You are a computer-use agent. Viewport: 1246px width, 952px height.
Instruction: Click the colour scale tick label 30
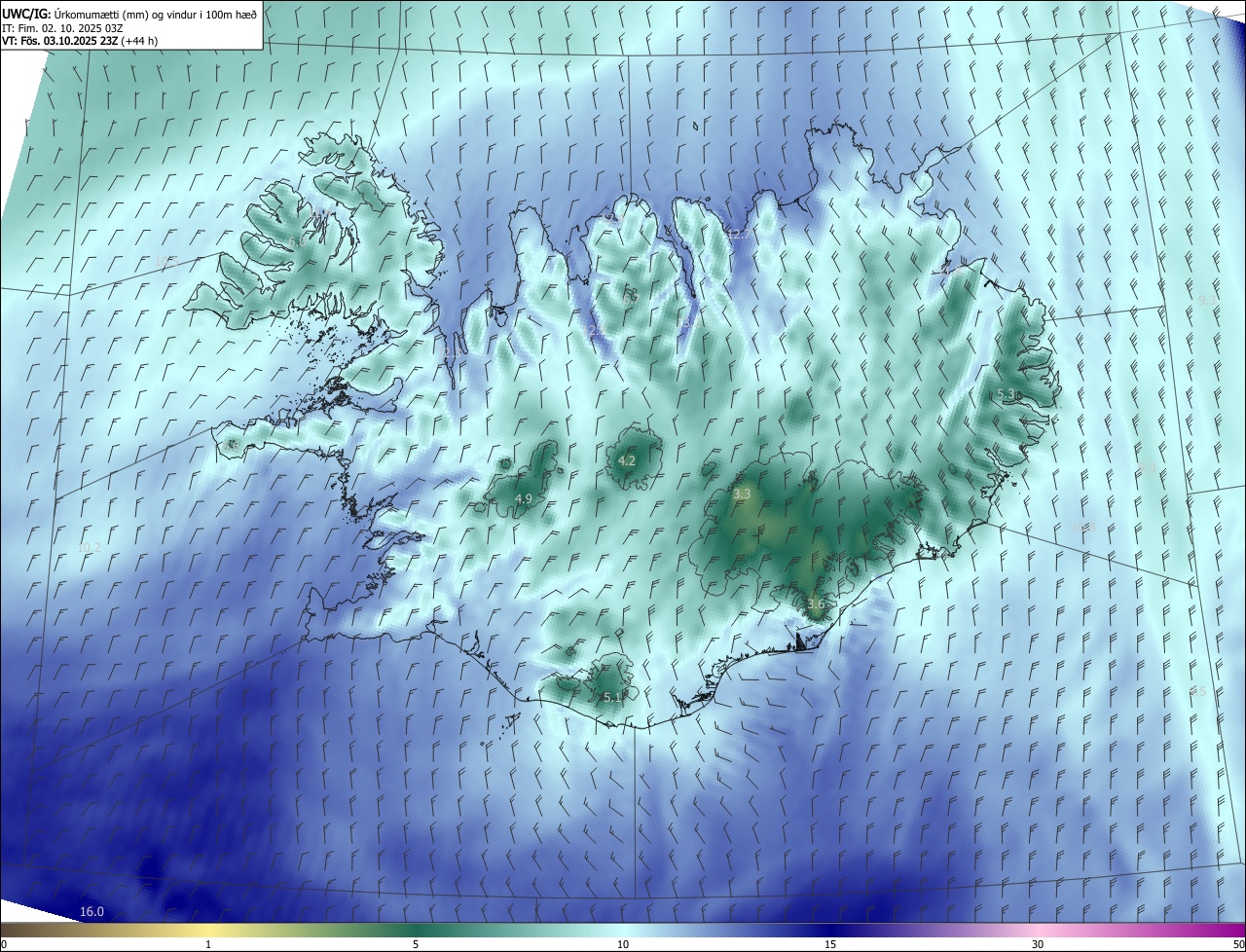coord(1038,944)
